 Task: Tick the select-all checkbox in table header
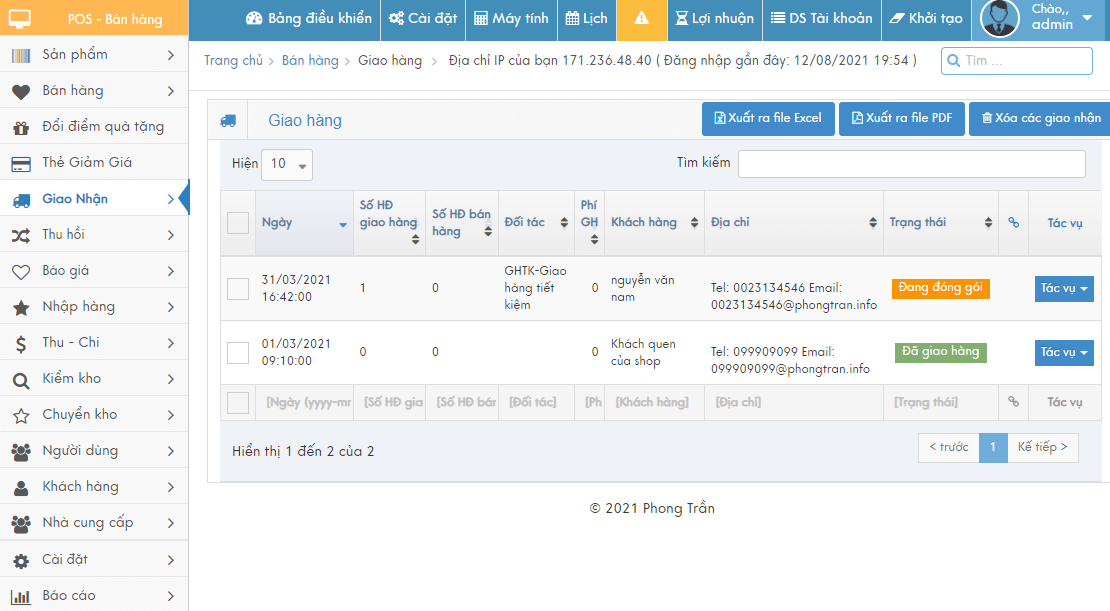(238, 223)
